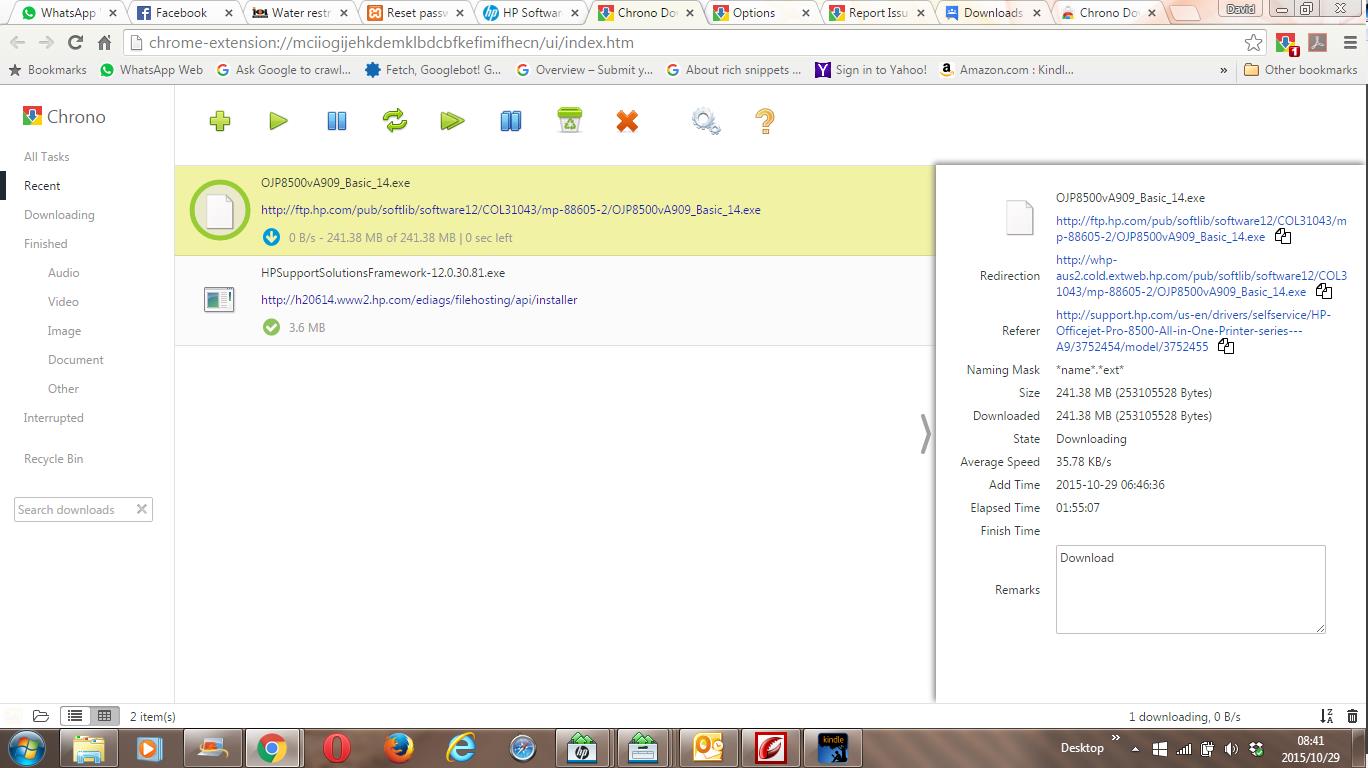1368x768 pixels.
Task: Open the whp-aus2.cold.extweb.hp.com redirection link
Action: pos(1201,276)
